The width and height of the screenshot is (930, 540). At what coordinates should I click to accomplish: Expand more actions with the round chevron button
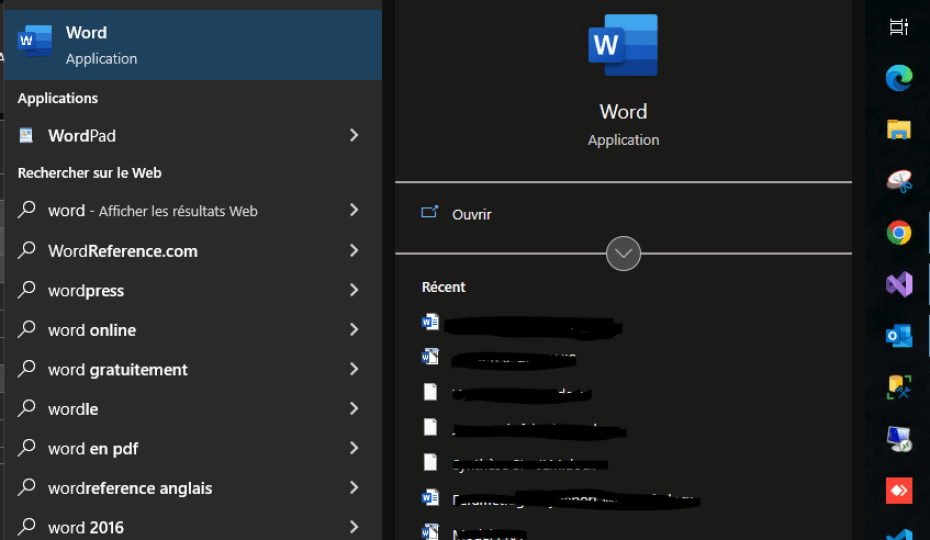tap(623, 253)
